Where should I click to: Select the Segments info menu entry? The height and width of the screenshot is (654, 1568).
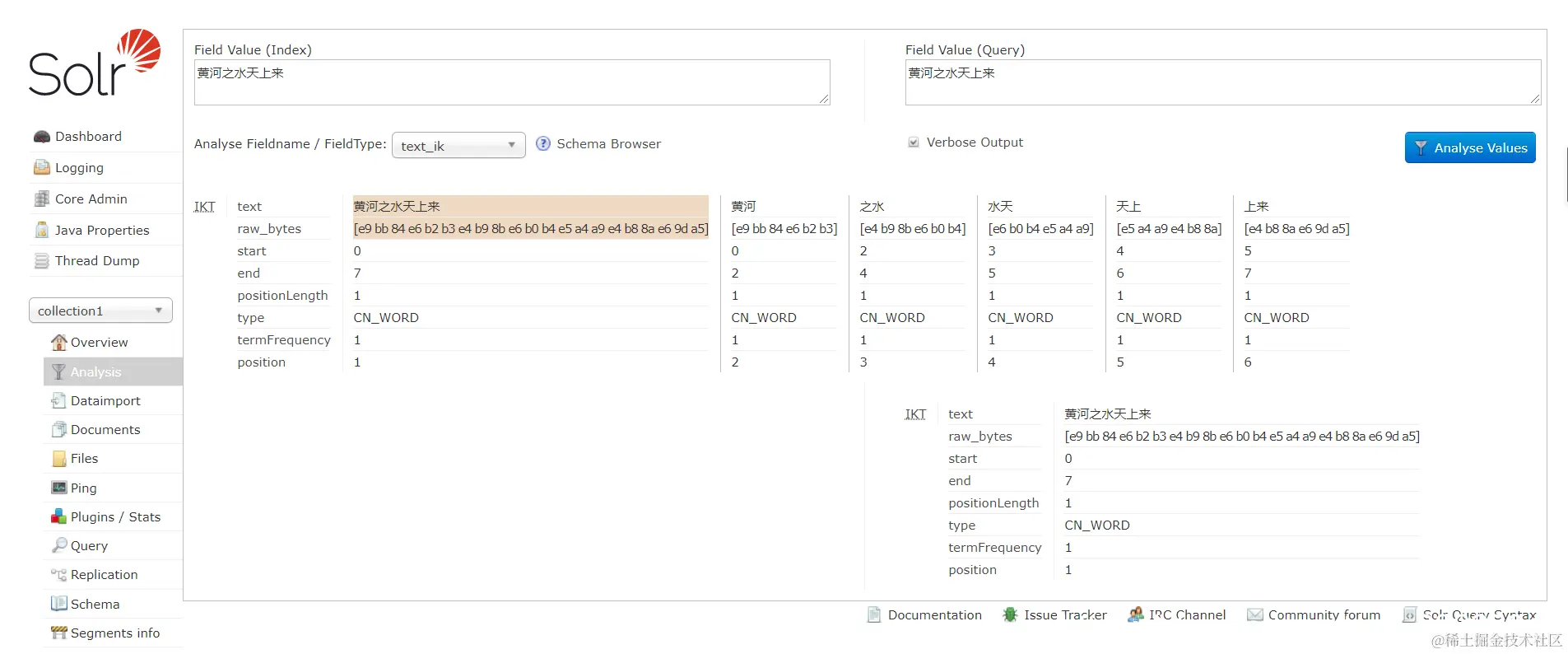[x=115, y=633]
